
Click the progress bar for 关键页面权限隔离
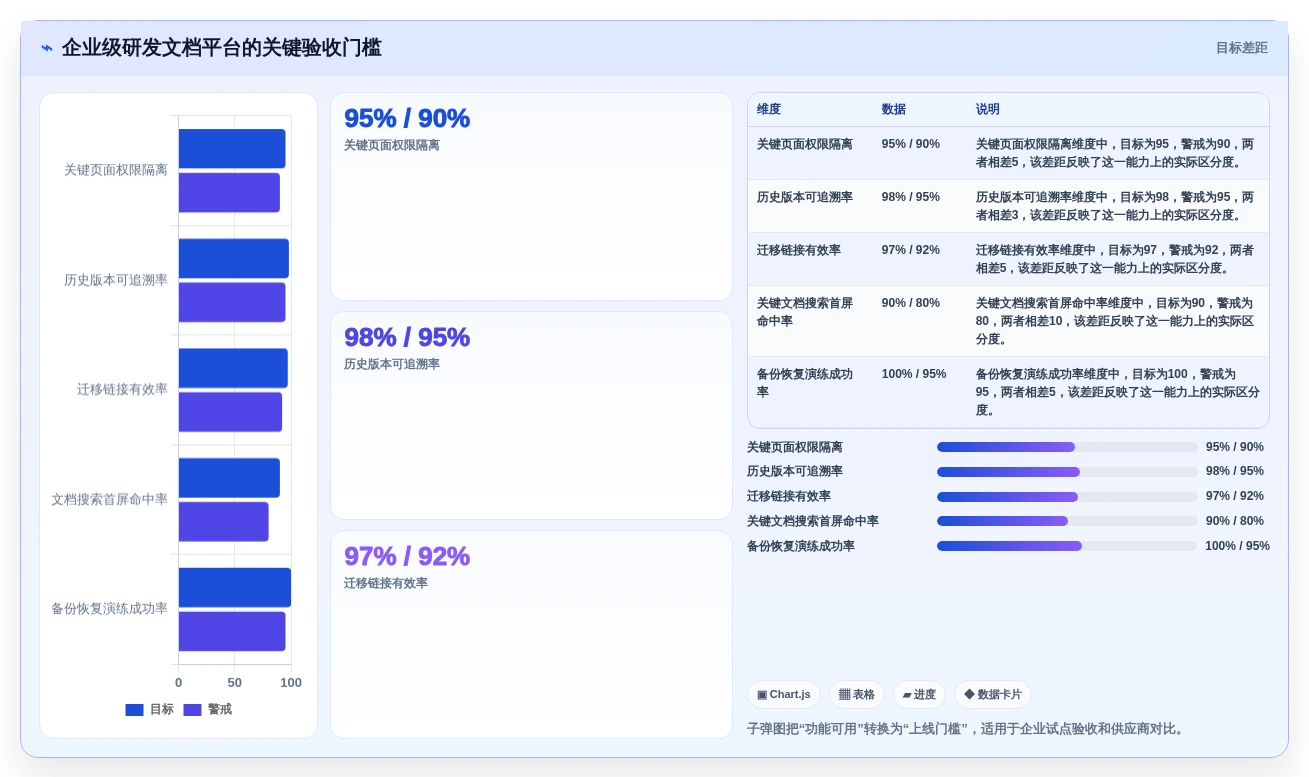tap(1067, 447)
